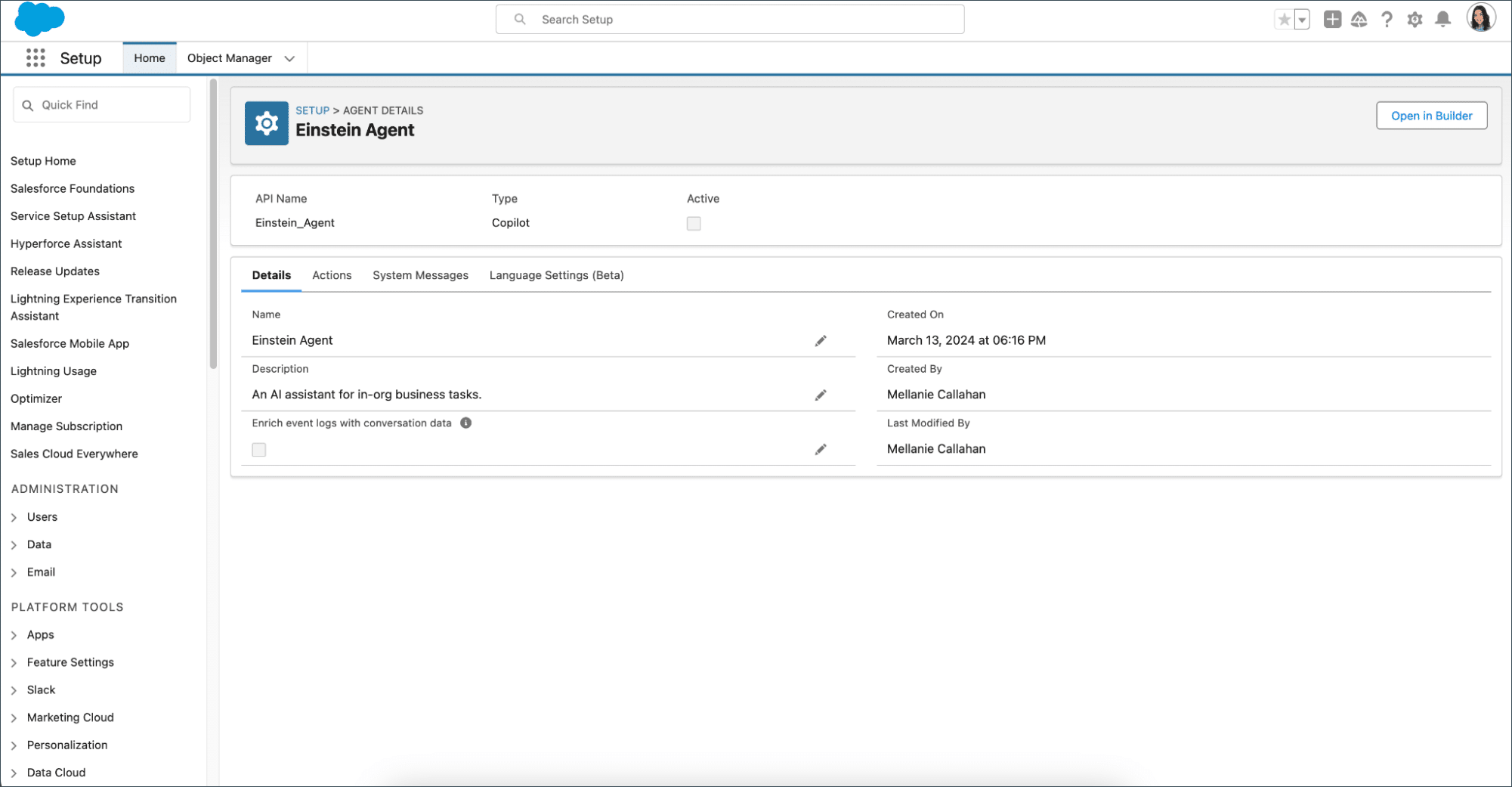This screenshot has width=1512, height=787.
Task: Open Lightning Usage link
Action: (54, 371)
